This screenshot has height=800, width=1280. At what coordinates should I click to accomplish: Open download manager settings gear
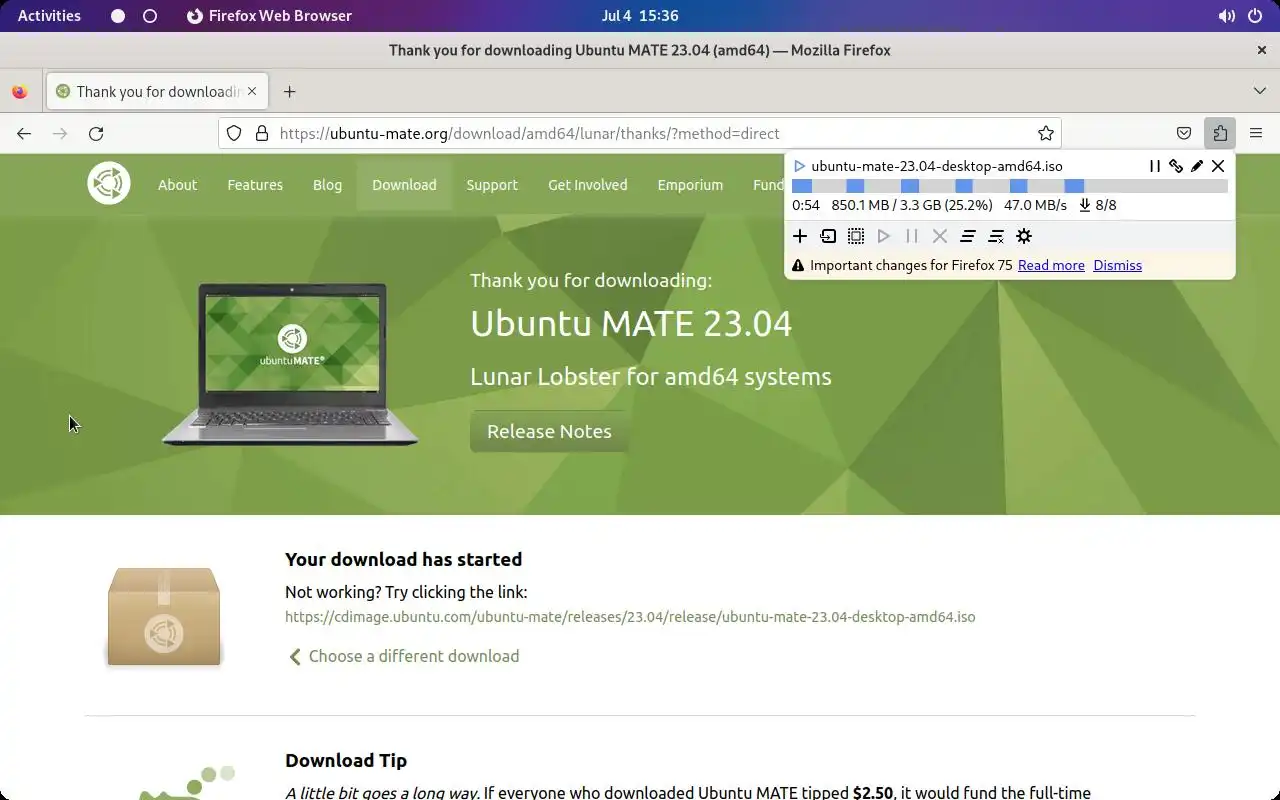[1024, 236]
